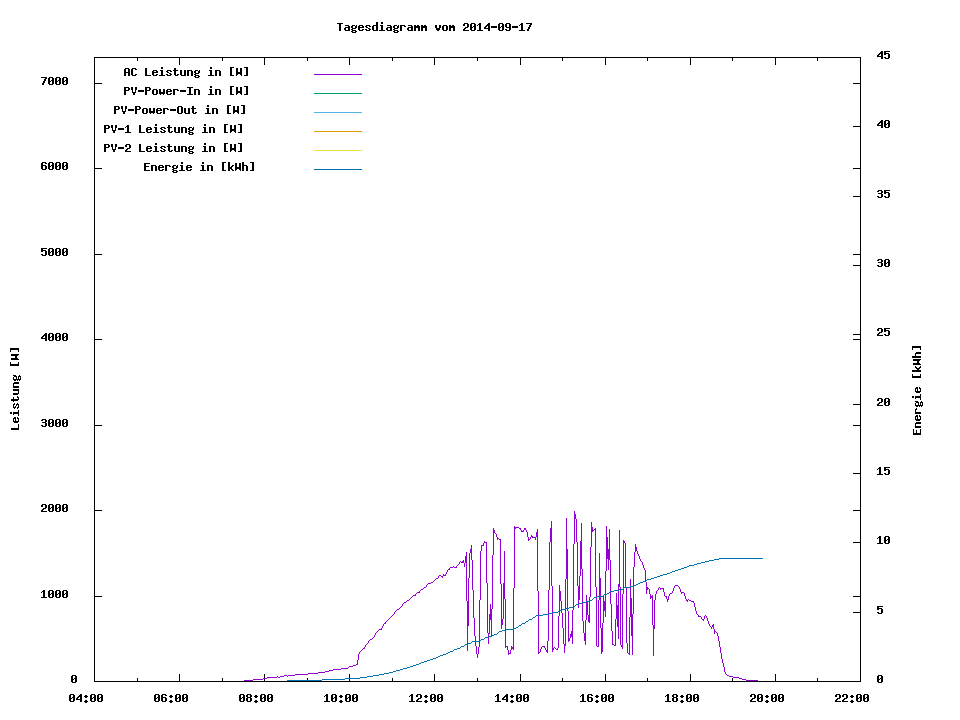Click the 20:00 tick on the time axis
Viewport: 960px width, 720px height.
[x=766, y=698]
